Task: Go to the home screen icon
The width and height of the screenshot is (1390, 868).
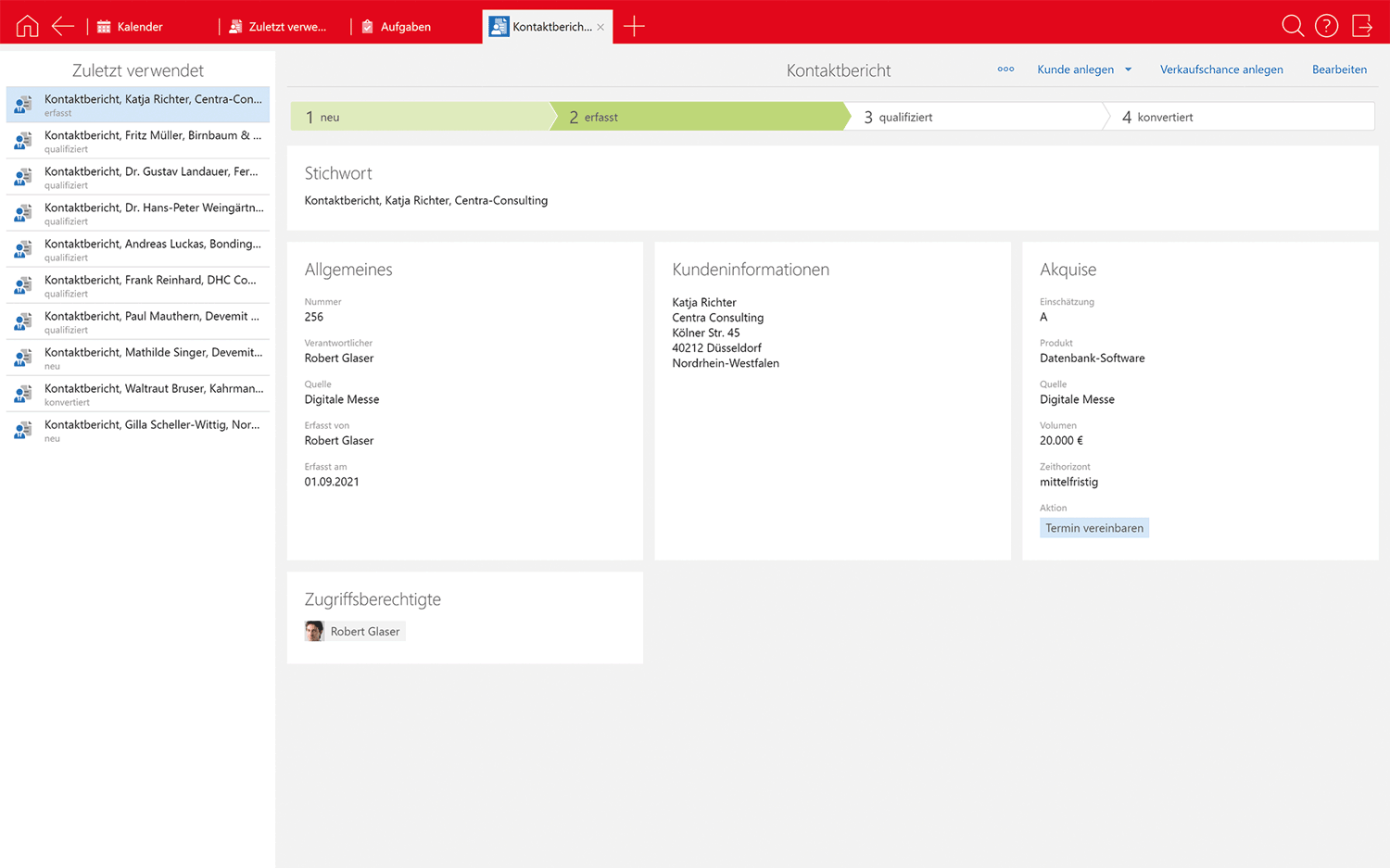Action: click(x=28, y=26)
